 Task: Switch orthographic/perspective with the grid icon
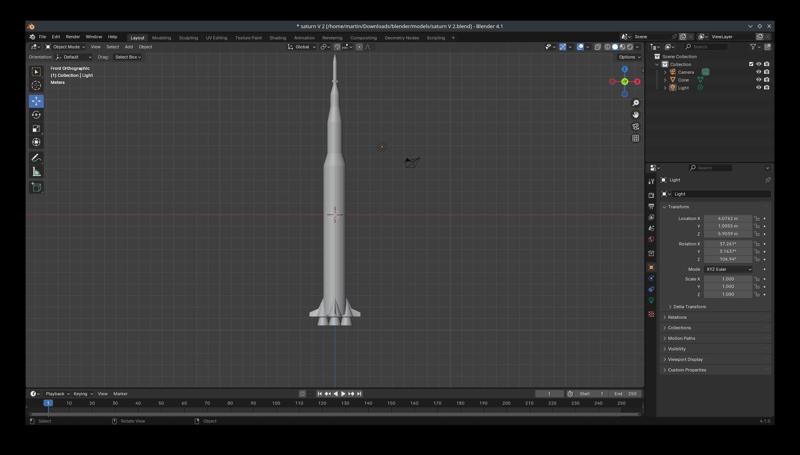pyautogui.click(x=636, y=138)
